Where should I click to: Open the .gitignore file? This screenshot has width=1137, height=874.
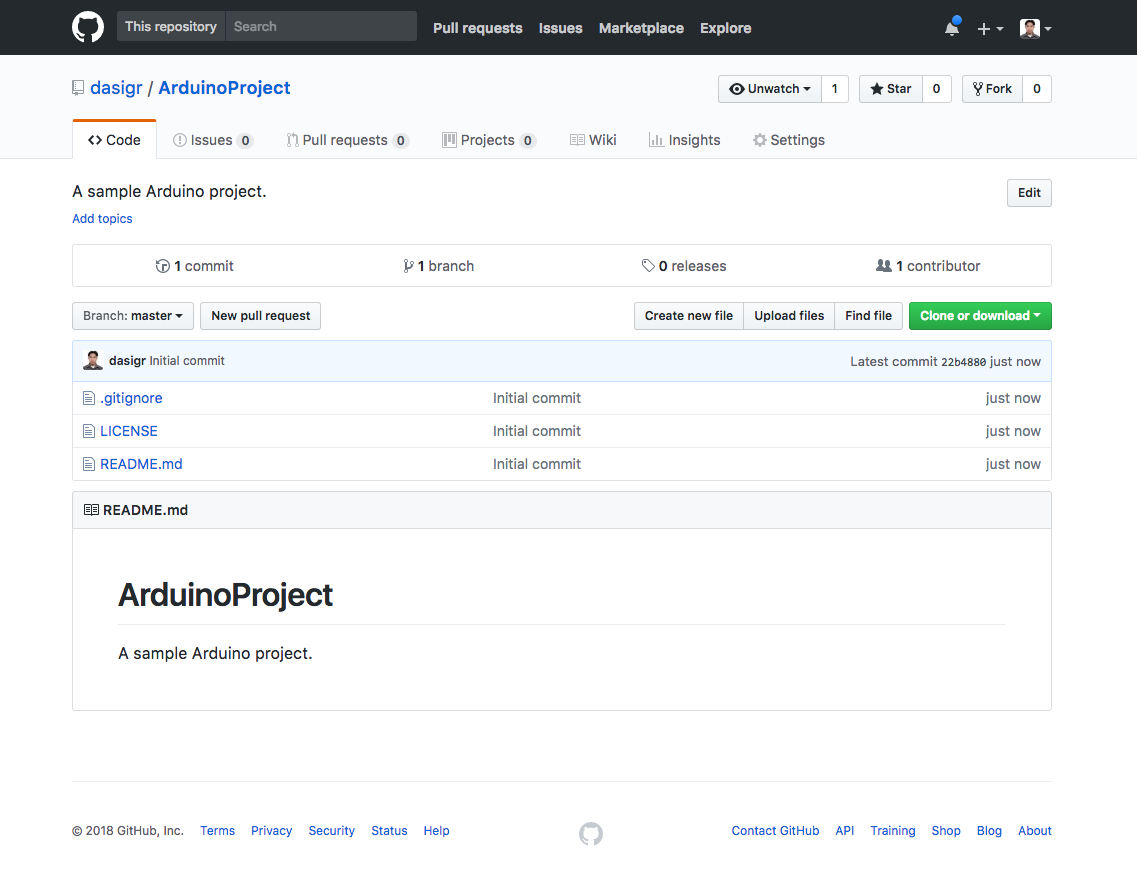coord(131,398)
